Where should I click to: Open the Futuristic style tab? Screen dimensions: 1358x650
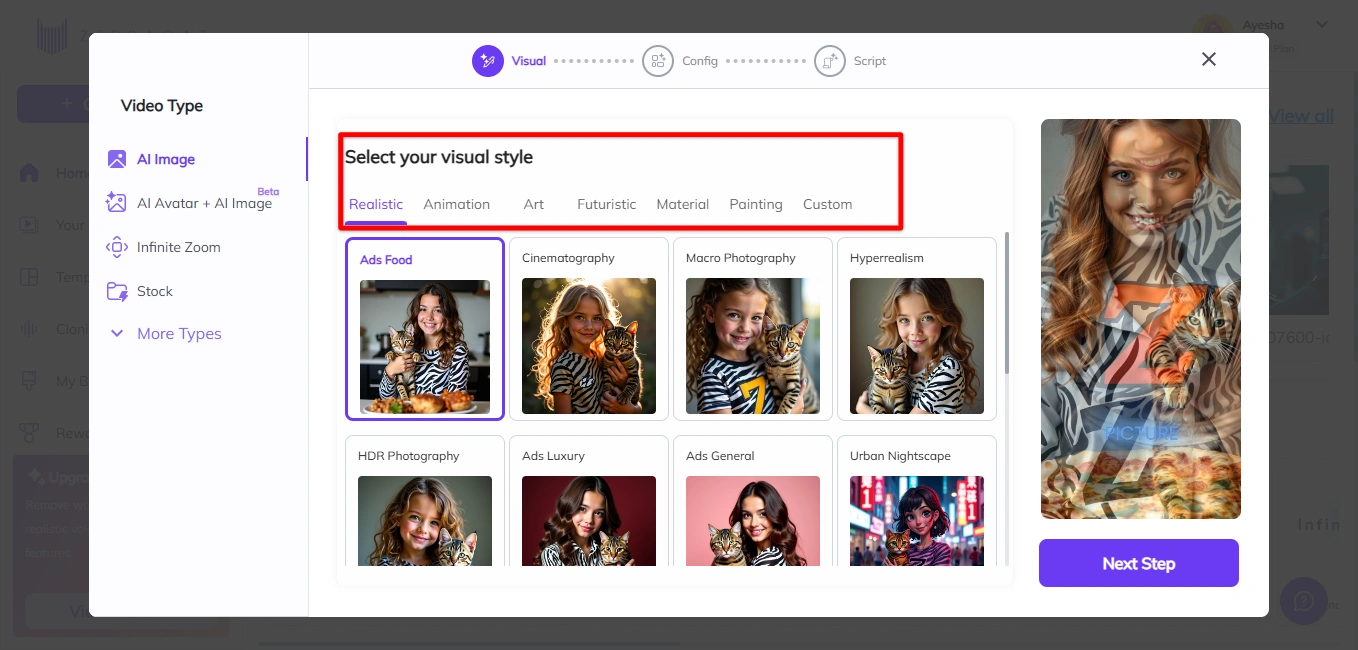click(x=606, y=204)
